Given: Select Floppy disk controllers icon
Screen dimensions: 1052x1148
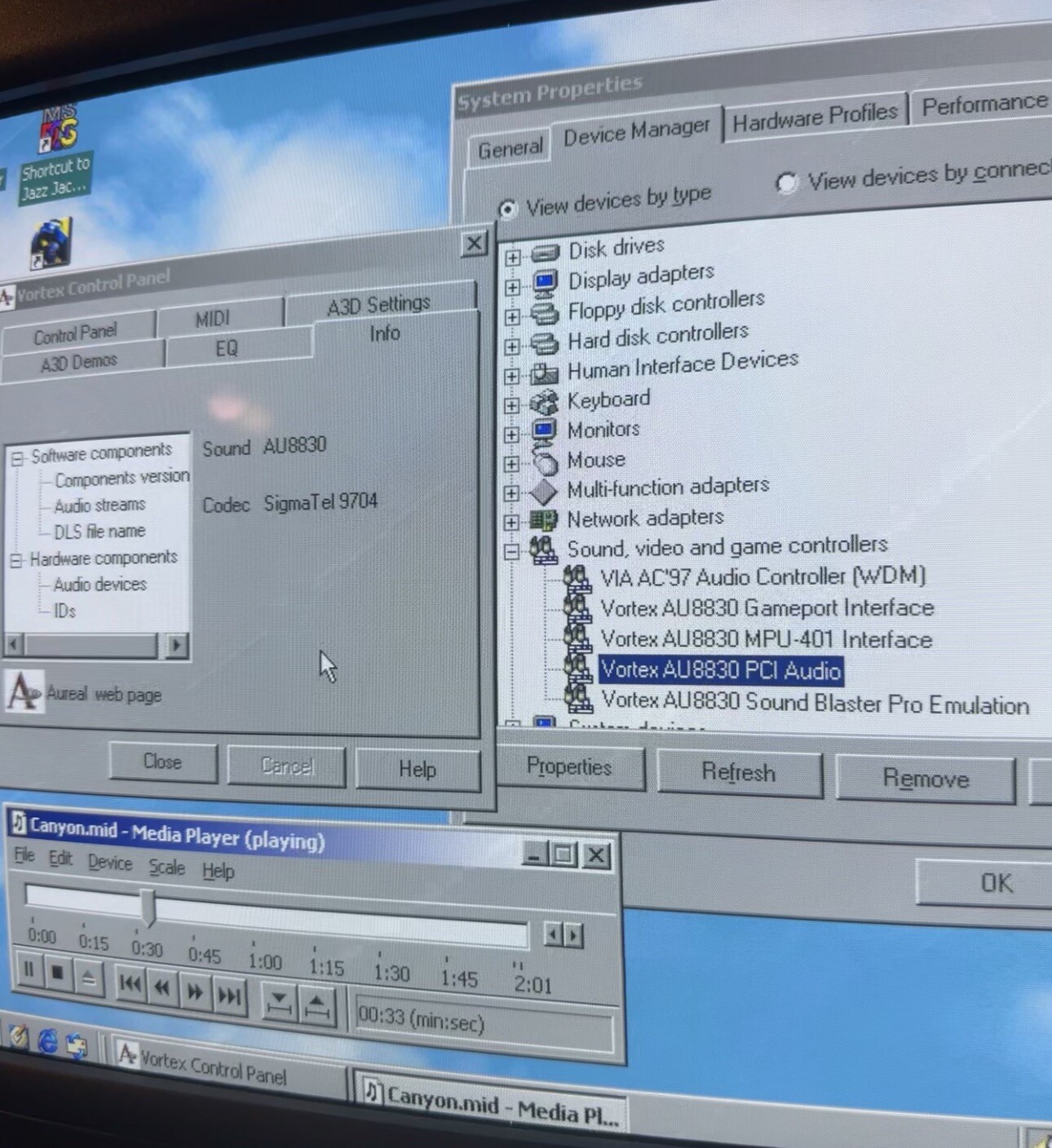Looking at the screenshot, I should pos(544,312).
